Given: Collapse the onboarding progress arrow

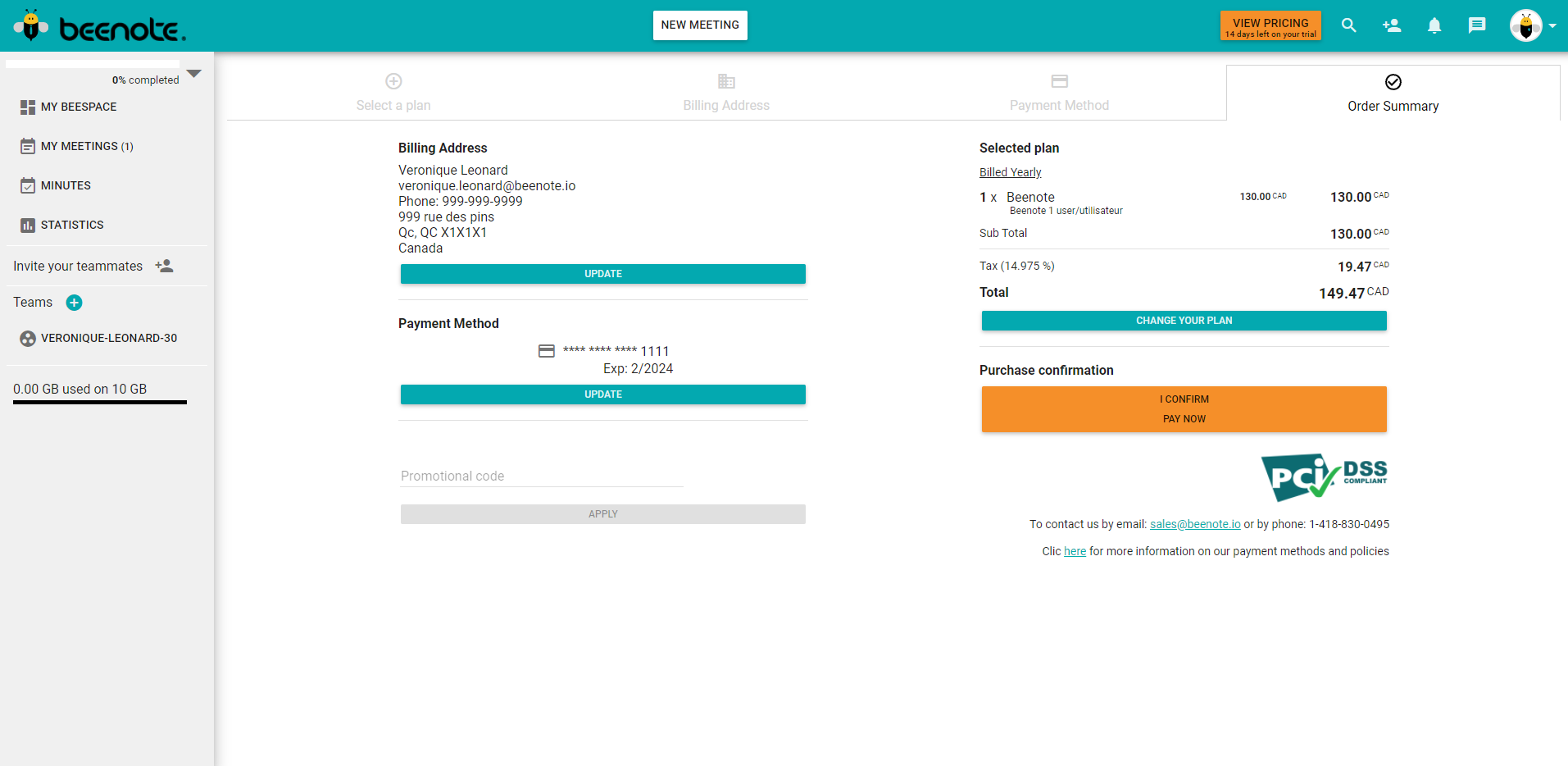Looking at the screenshot, I should pyautogui.click(x=194, y=74).
